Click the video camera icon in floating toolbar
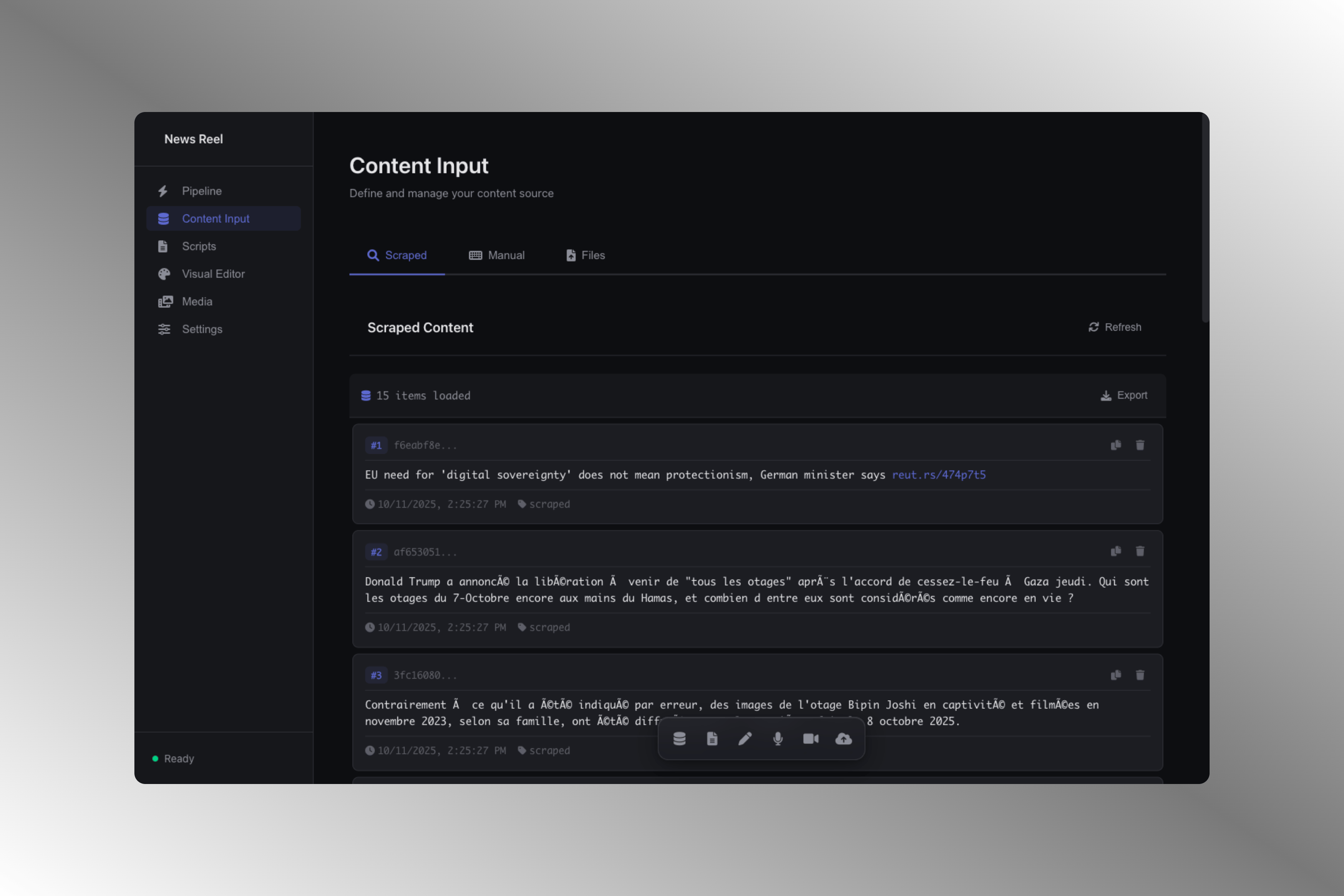Viewport: 1344px width, 896px height. (810, 739)
